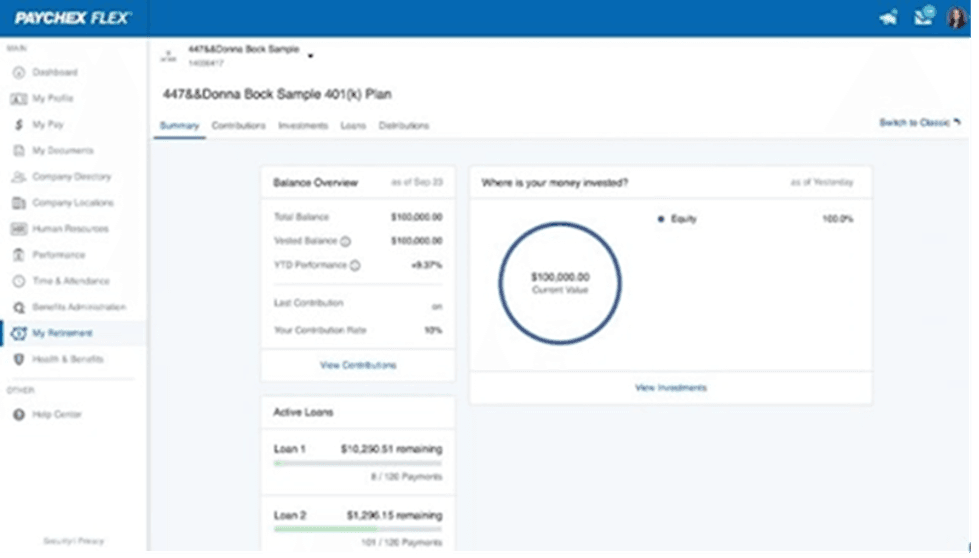Show Vested Balance info tooltip icon
The image size is (979, 558).
tap(345, 241)
